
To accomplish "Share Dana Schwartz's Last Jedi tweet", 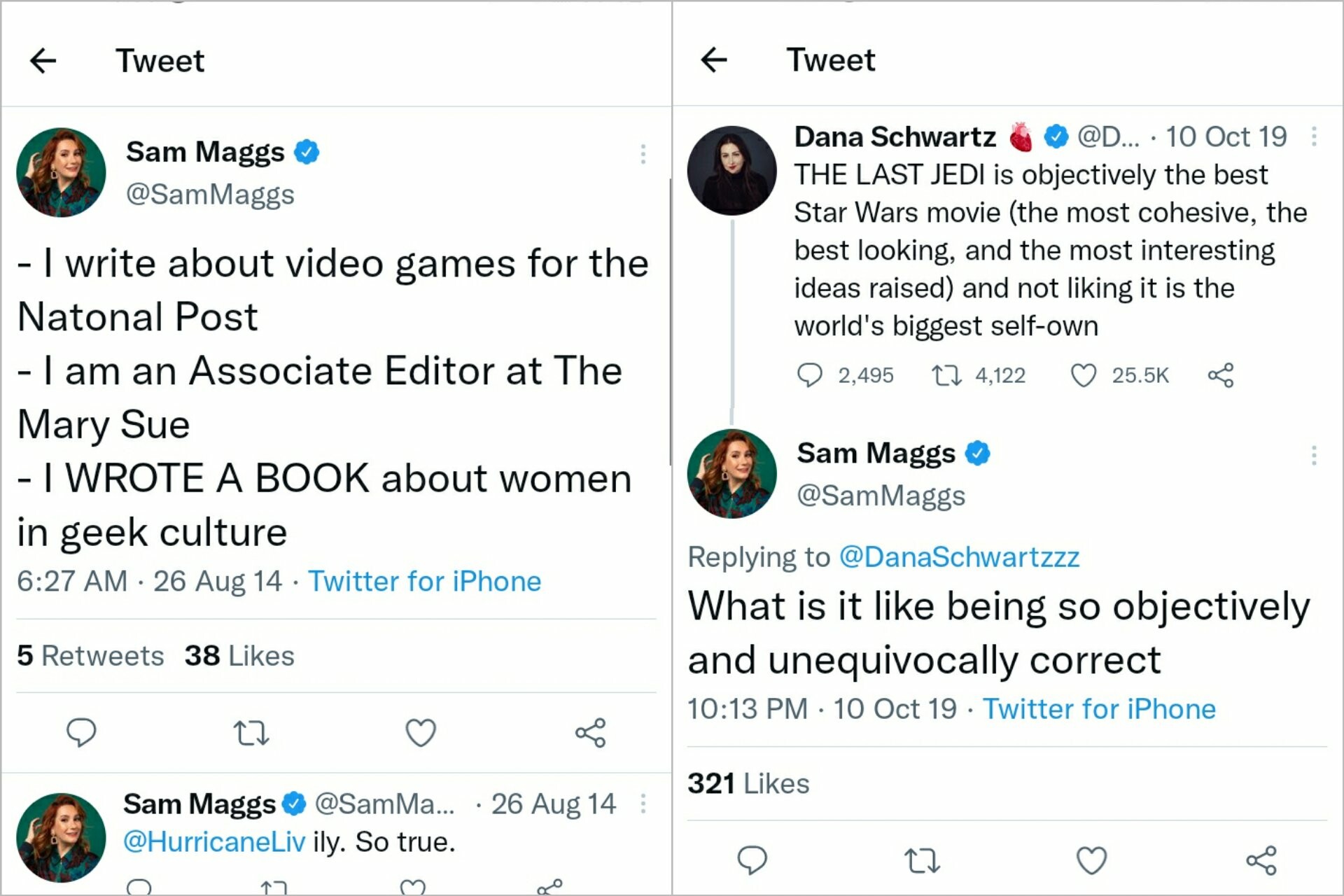I will [x=1221, y=376].
